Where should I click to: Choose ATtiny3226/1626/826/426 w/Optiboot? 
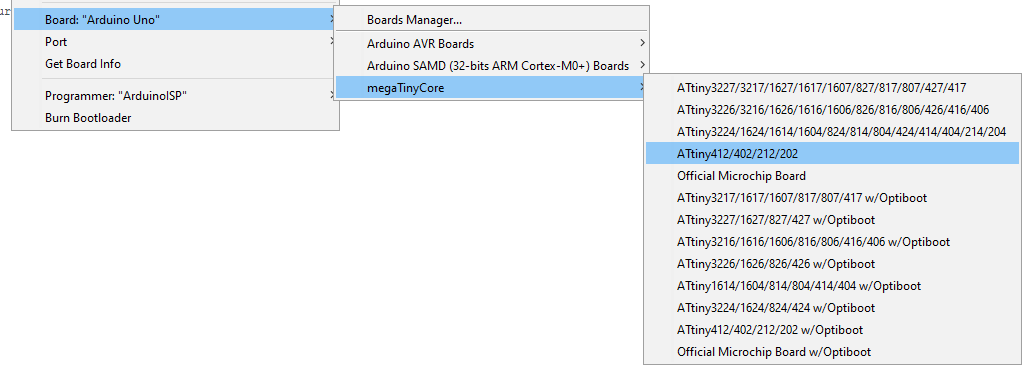click(x=832, y=264)
